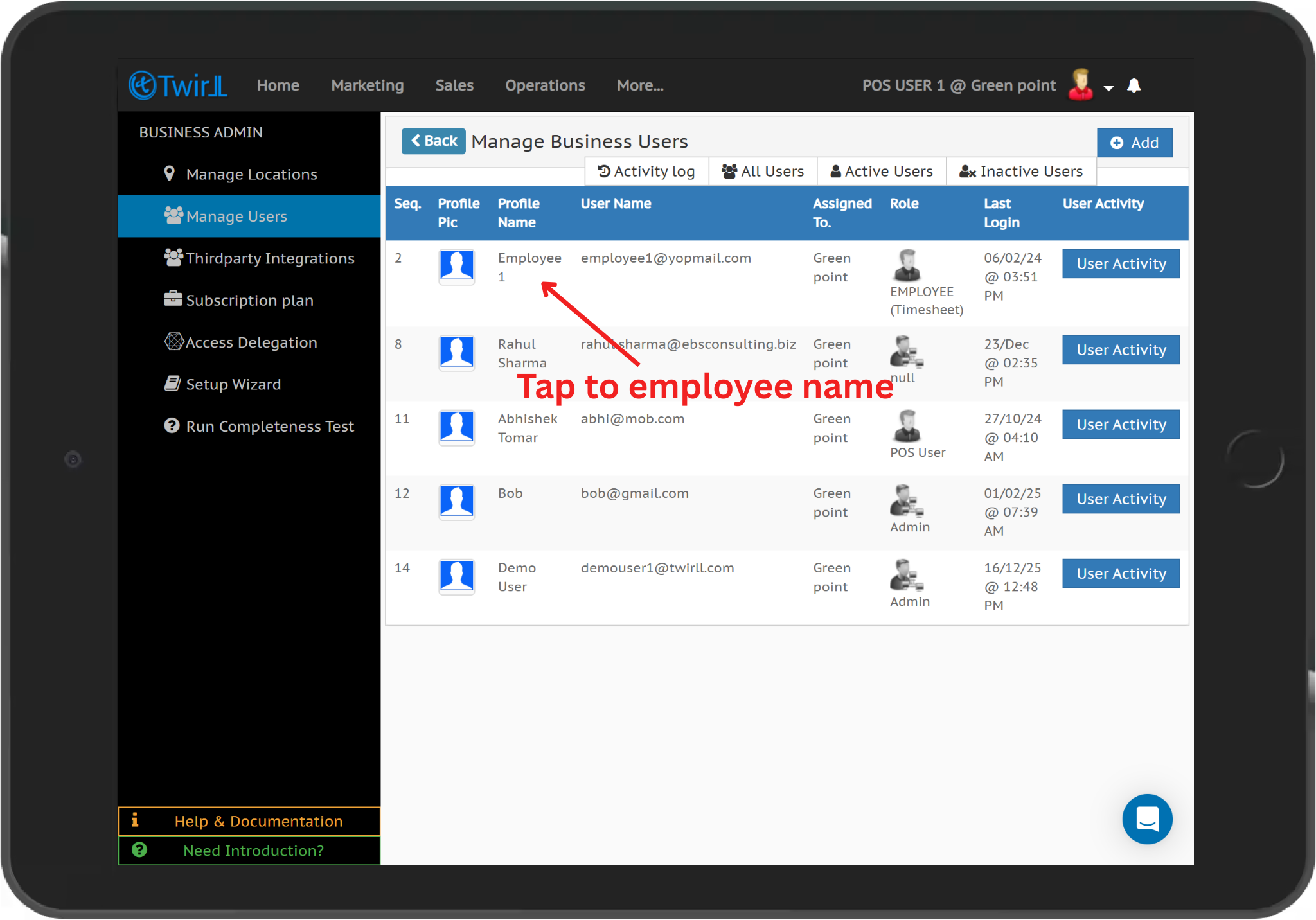Switch to the Active Users tab
The image size is (1316, 920).
tap(882, 172)
